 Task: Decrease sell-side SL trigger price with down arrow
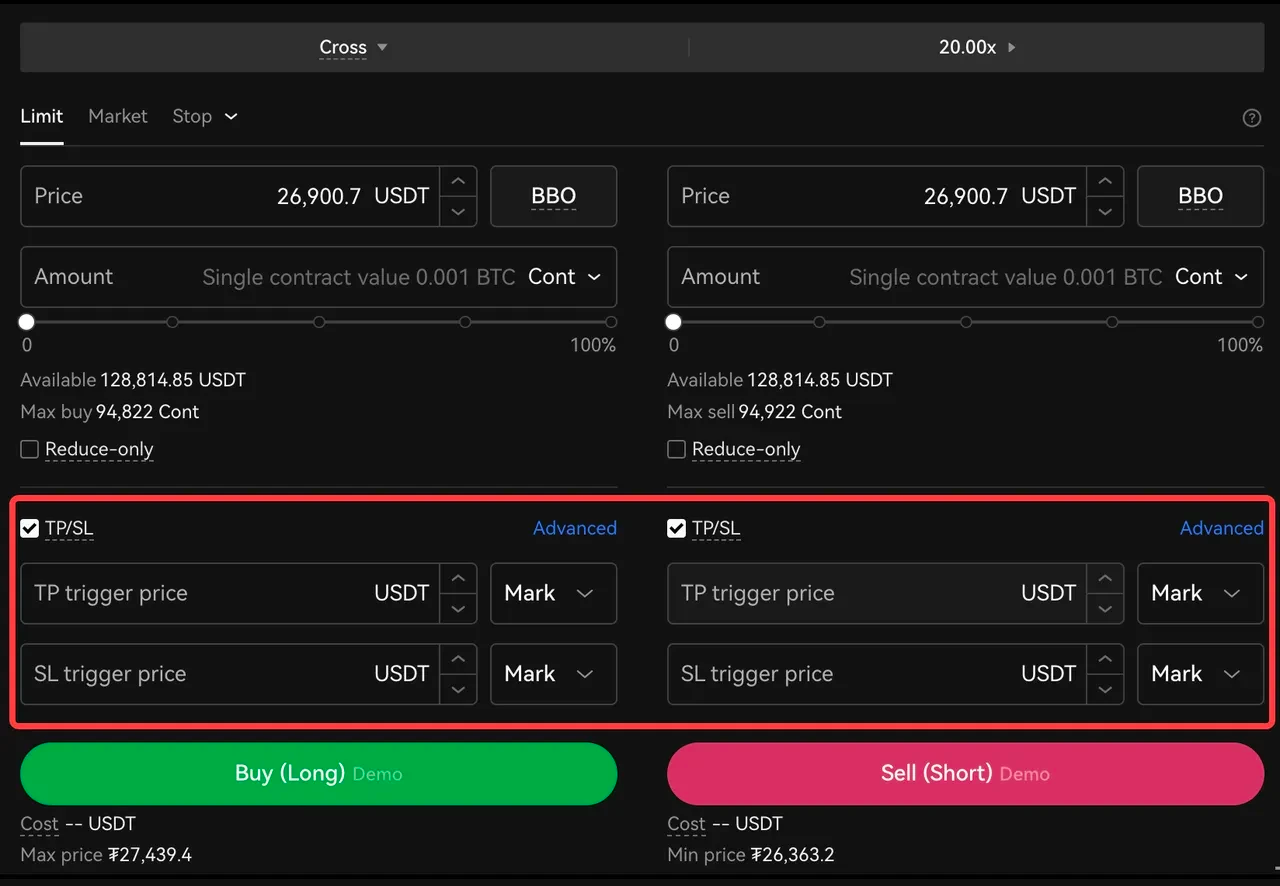pyautogui.click(x=1105, y=689)
